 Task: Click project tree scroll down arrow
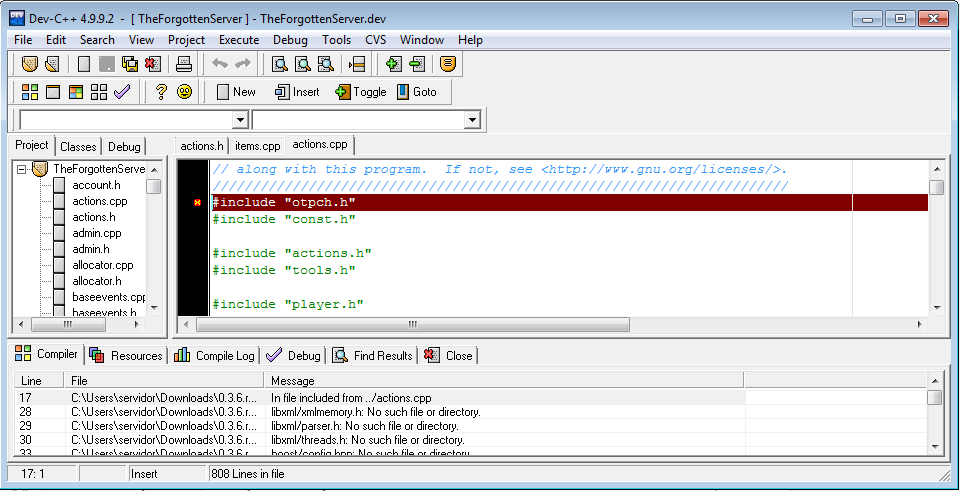coord(154,308)
